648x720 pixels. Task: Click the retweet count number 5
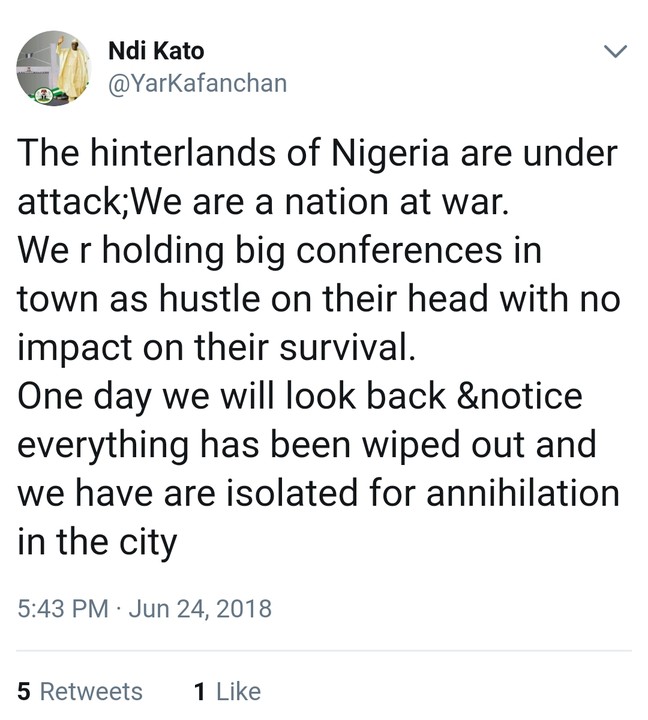pos(23,691)
